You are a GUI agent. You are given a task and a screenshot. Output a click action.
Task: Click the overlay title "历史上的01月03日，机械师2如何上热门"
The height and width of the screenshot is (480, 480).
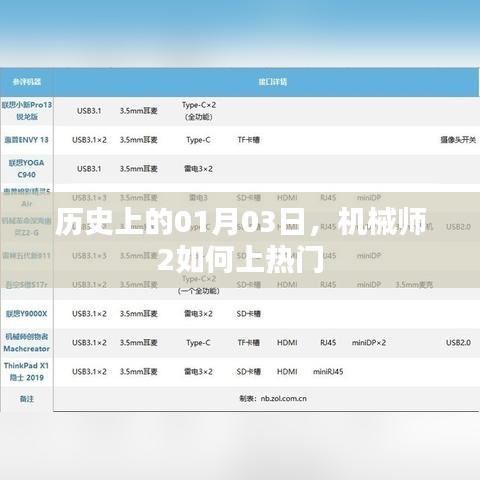tap(241, 239)
